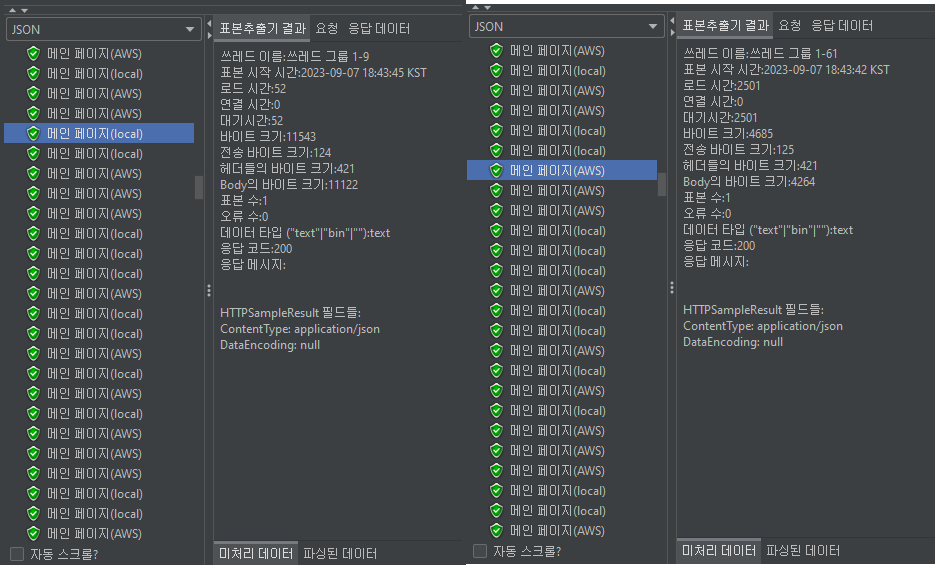The image size is (935, 565).
Task: Click text 로드 시간:52
Action: [253, 89]
